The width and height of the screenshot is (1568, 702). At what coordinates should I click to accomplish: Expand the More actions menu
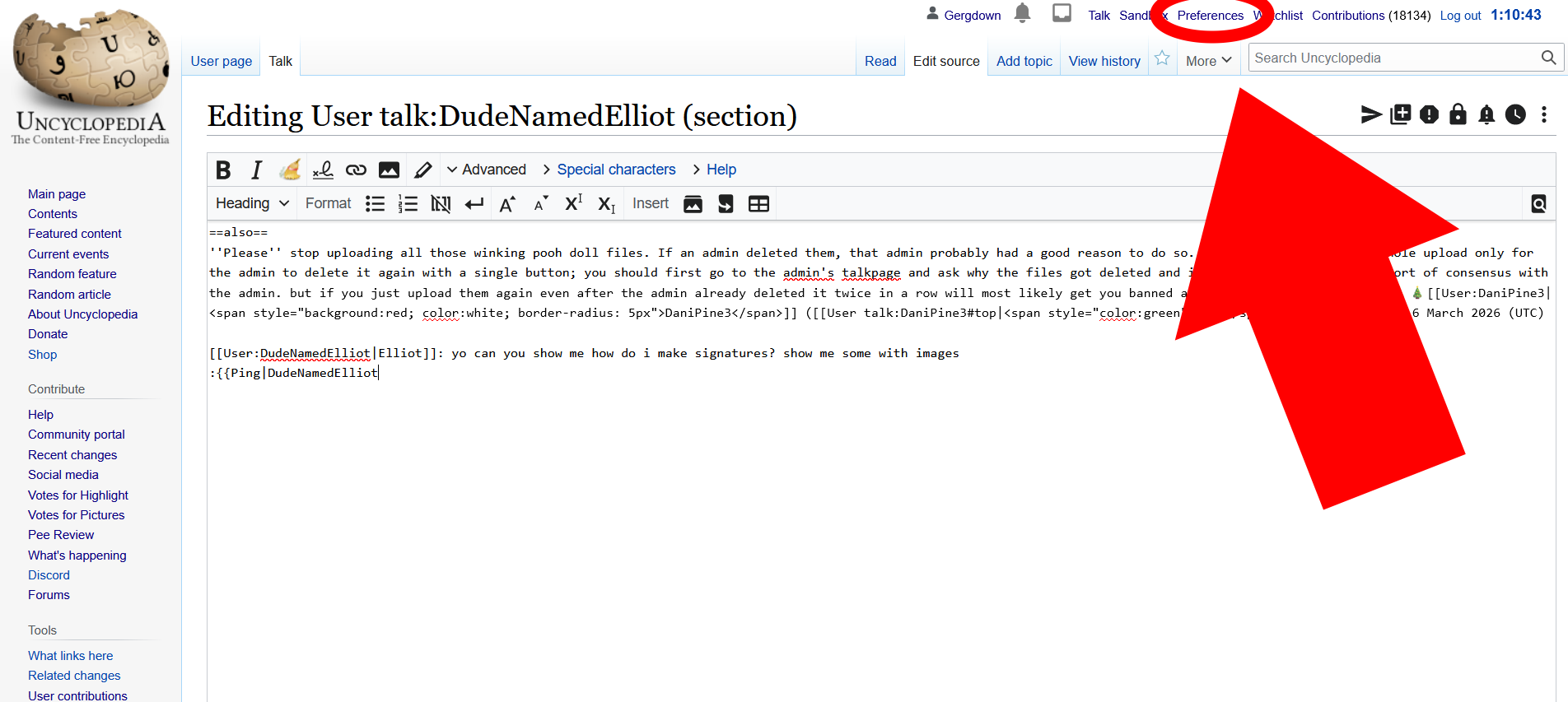coord(1208,61)
